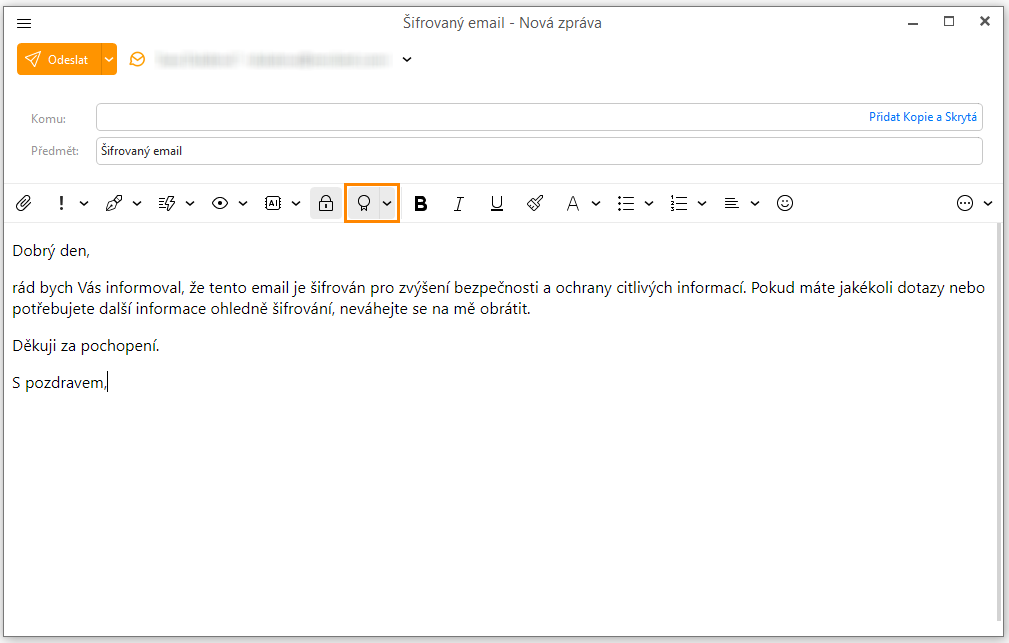Click the clear formatting brush icon

point(535,203)
